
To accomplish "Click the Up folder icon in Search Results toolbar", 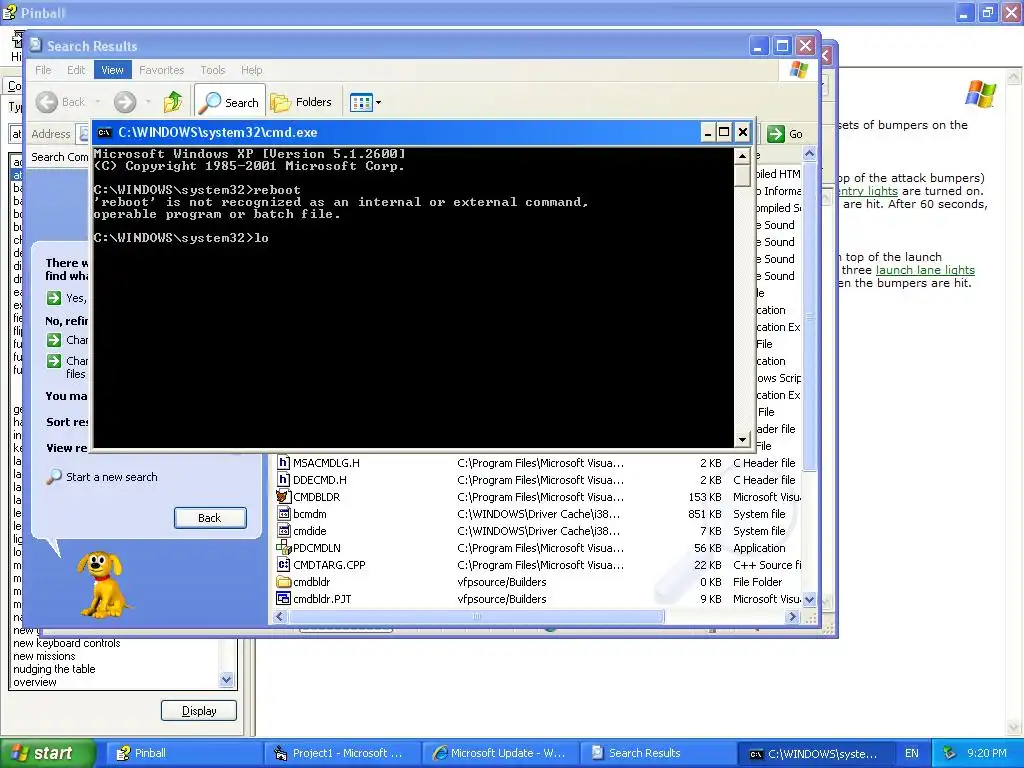I will click(x=173, y=102).
